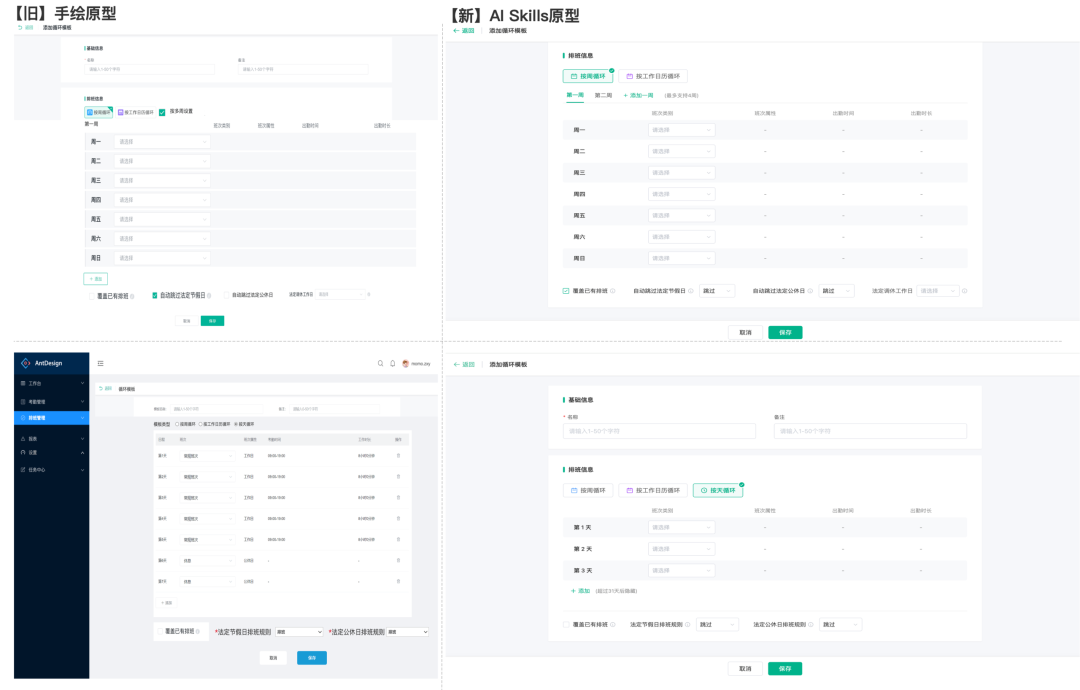Open notifications bell in AntDesign header
This screenshot has width=1080, height=690.
coord(393,363)
